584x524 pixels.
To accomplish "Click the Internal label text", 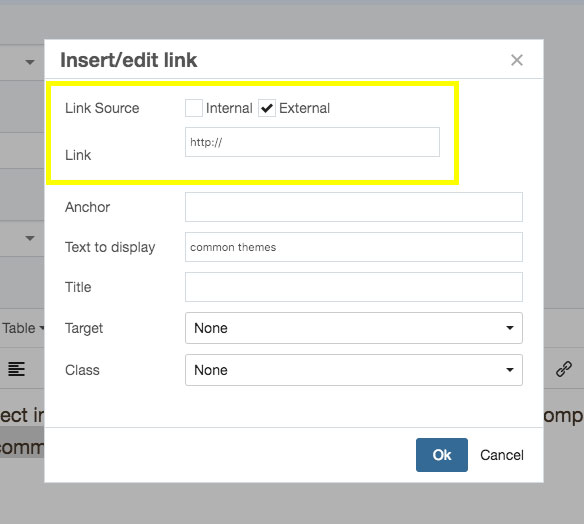I will point(229,108).
